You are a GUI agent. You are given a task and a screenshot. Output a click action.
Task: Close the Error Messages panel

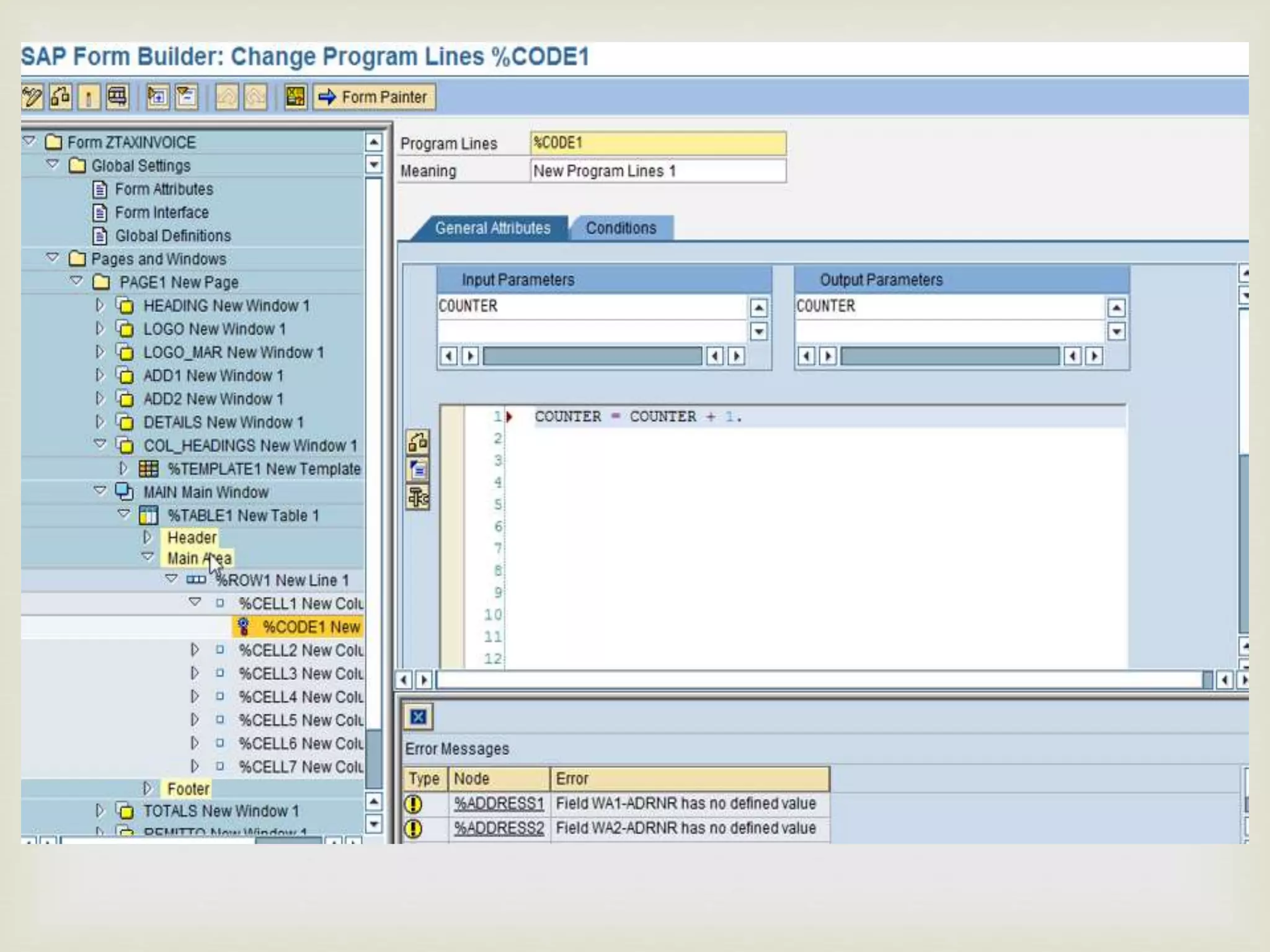pos(419,717)
